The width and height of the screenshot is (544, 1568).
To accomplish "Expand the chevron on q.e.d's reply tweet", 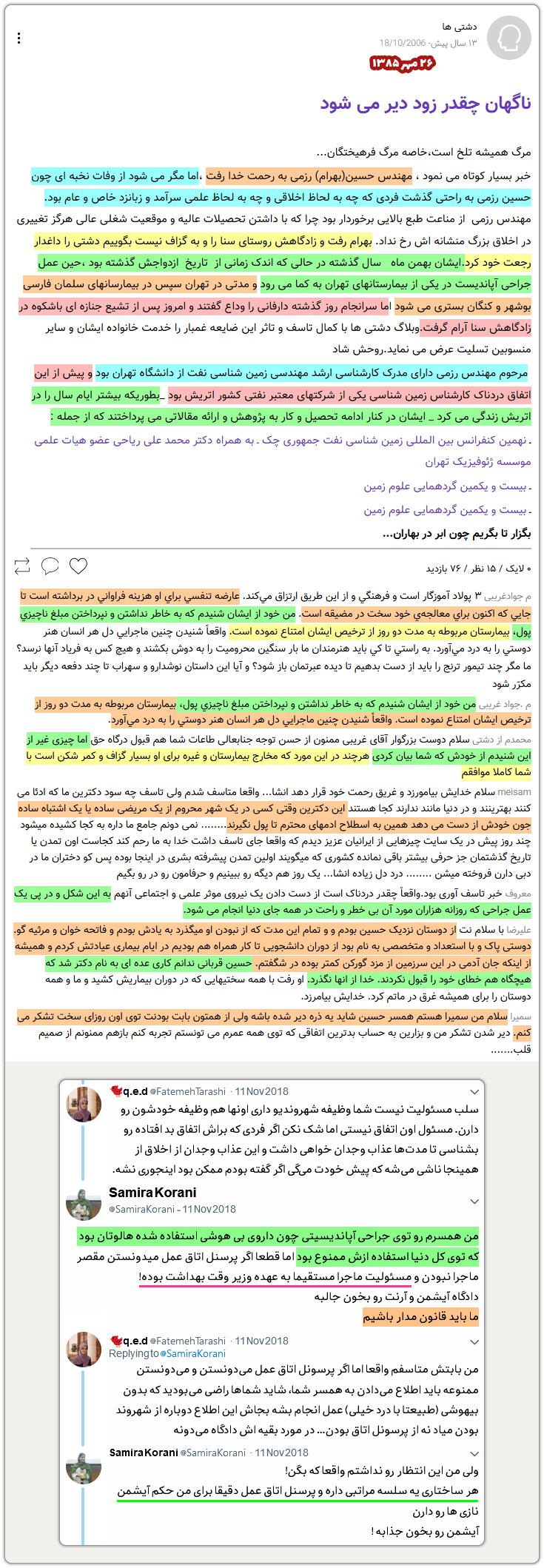I will click(x=474, y=1341).
